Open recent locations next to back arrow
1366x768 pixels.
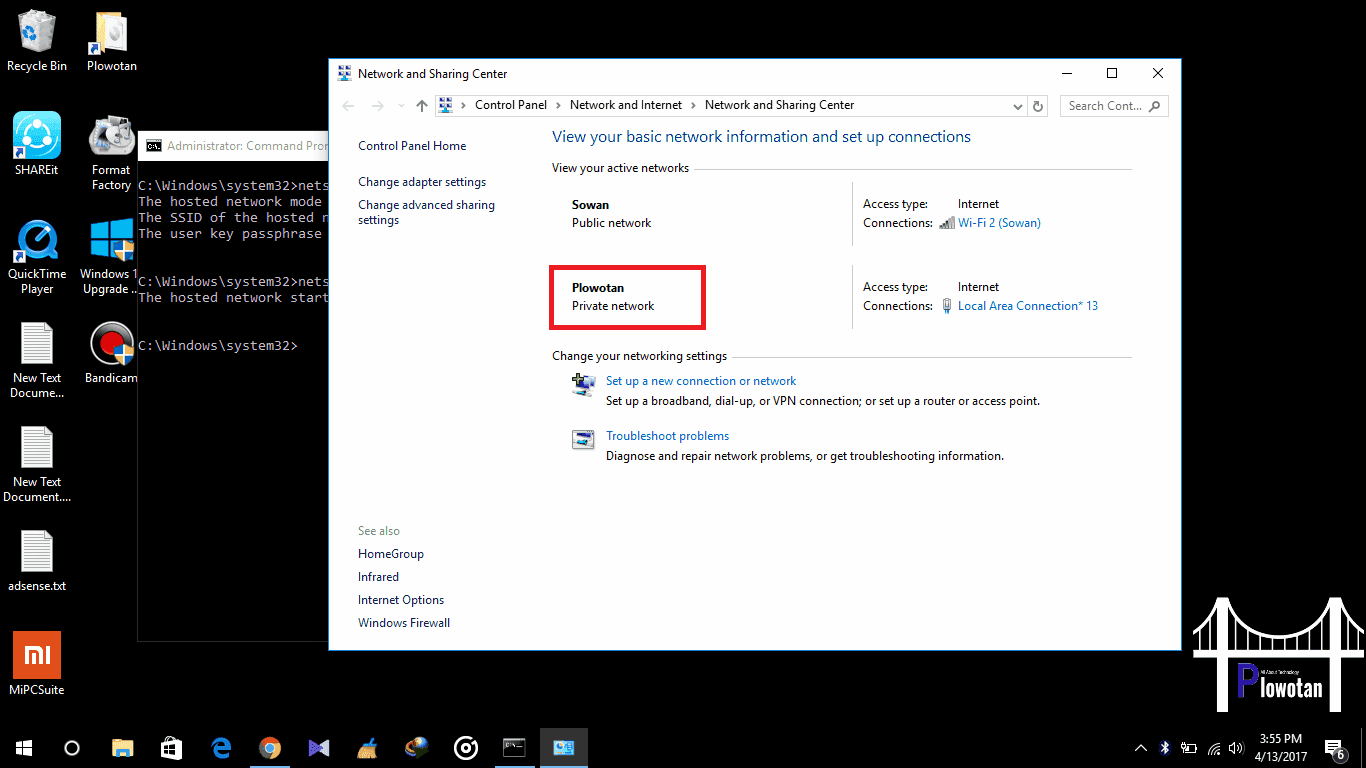[x=400, y=105]
